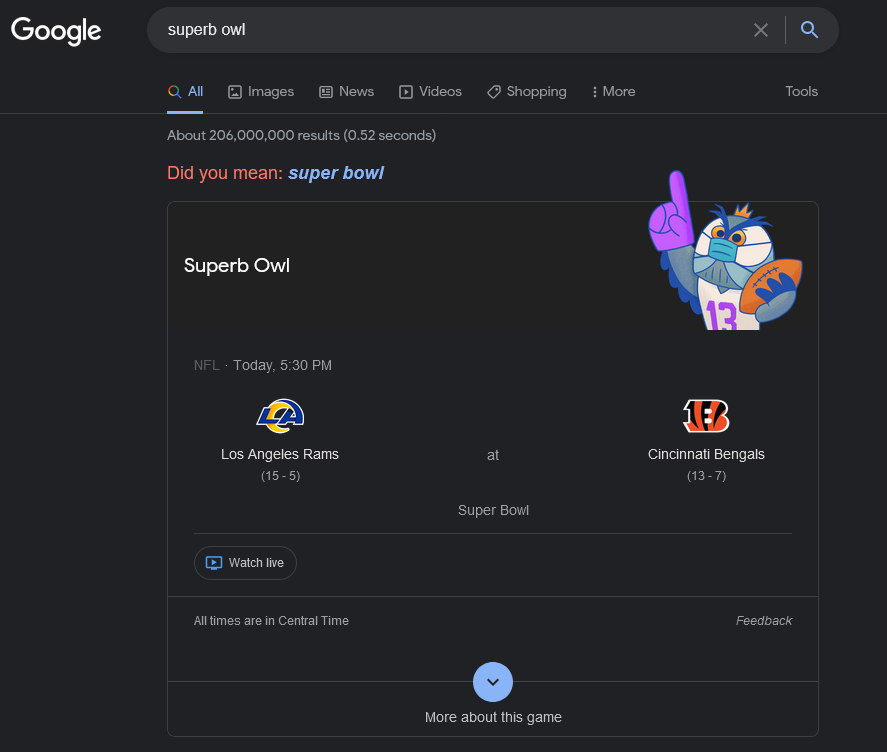Click the Watch live button
Image resolution: width=887 pixels, height=752 pixels.
coord(245,563)
